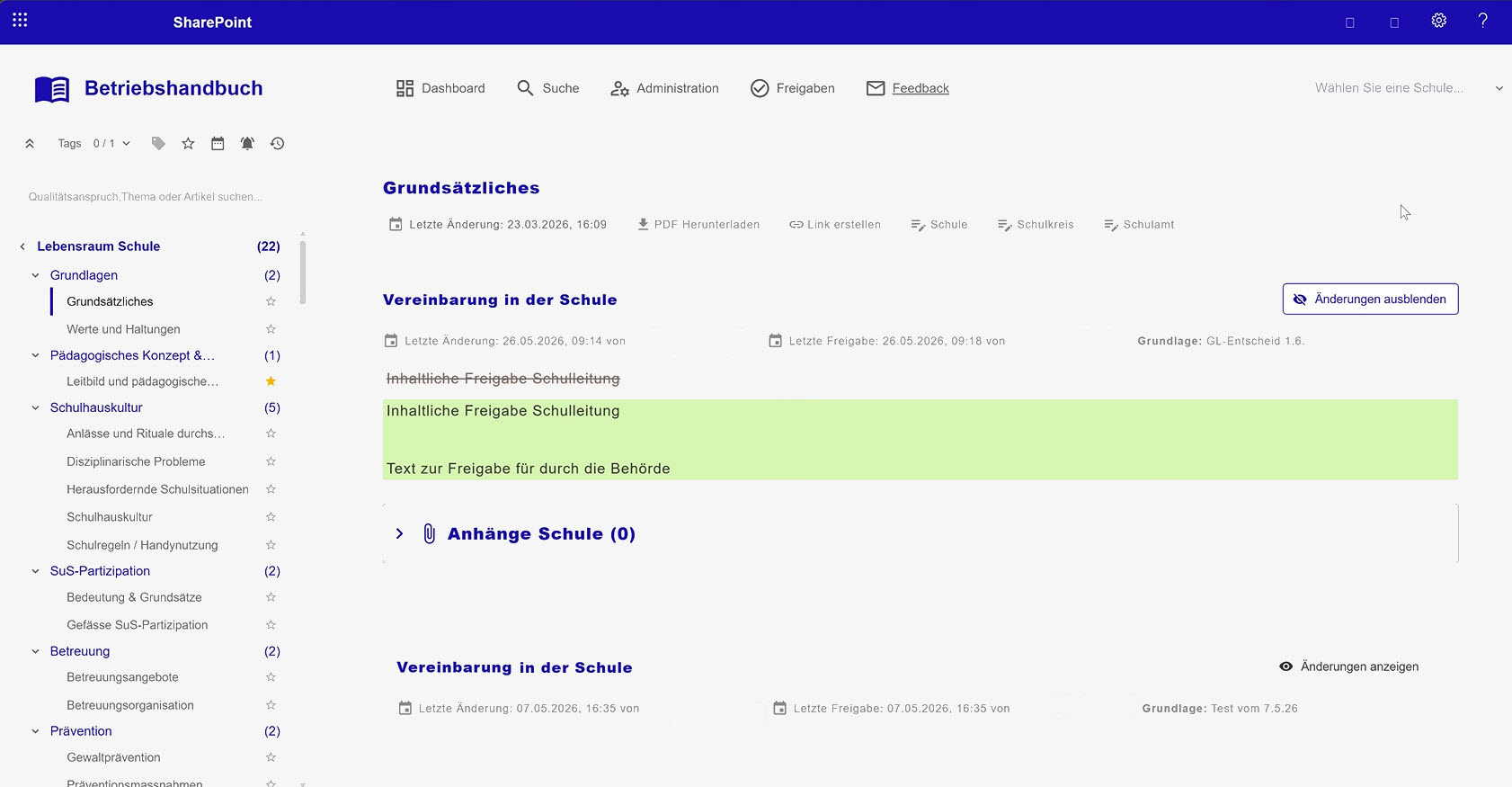Collapse the SuS-Partizipation group
The height and width of the screenshot is (787, 1512).
coord(35,571)
